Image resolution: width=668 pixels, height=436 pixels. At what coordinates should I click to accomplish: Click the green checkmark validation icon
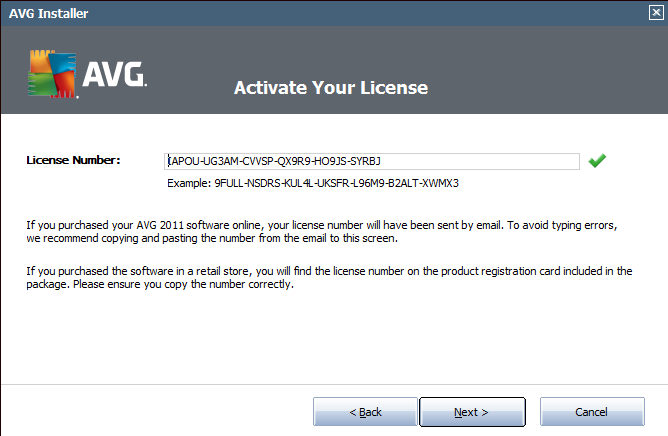[x=597, y=160]
